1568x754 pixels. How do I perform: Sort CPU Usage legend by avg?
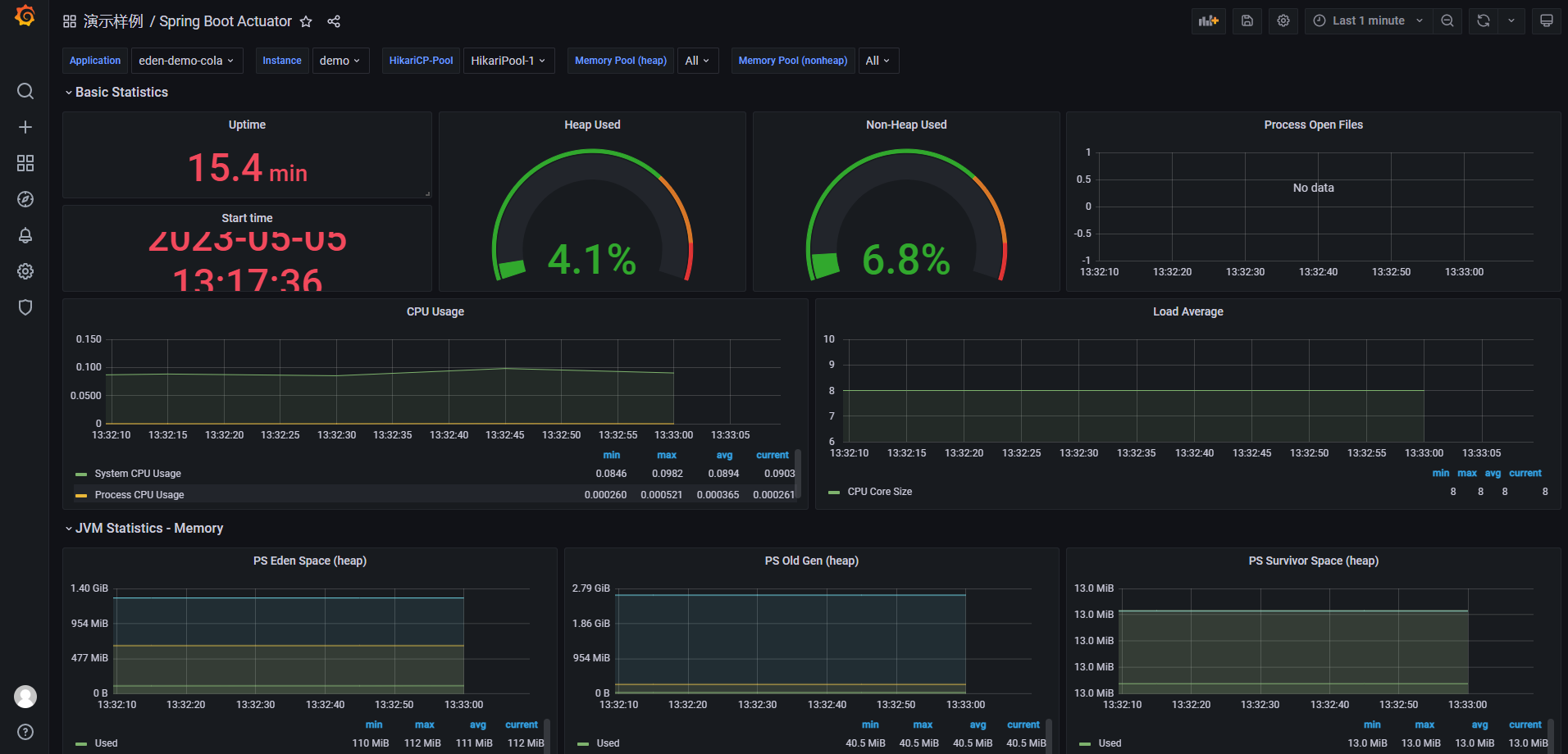[724, 455]
